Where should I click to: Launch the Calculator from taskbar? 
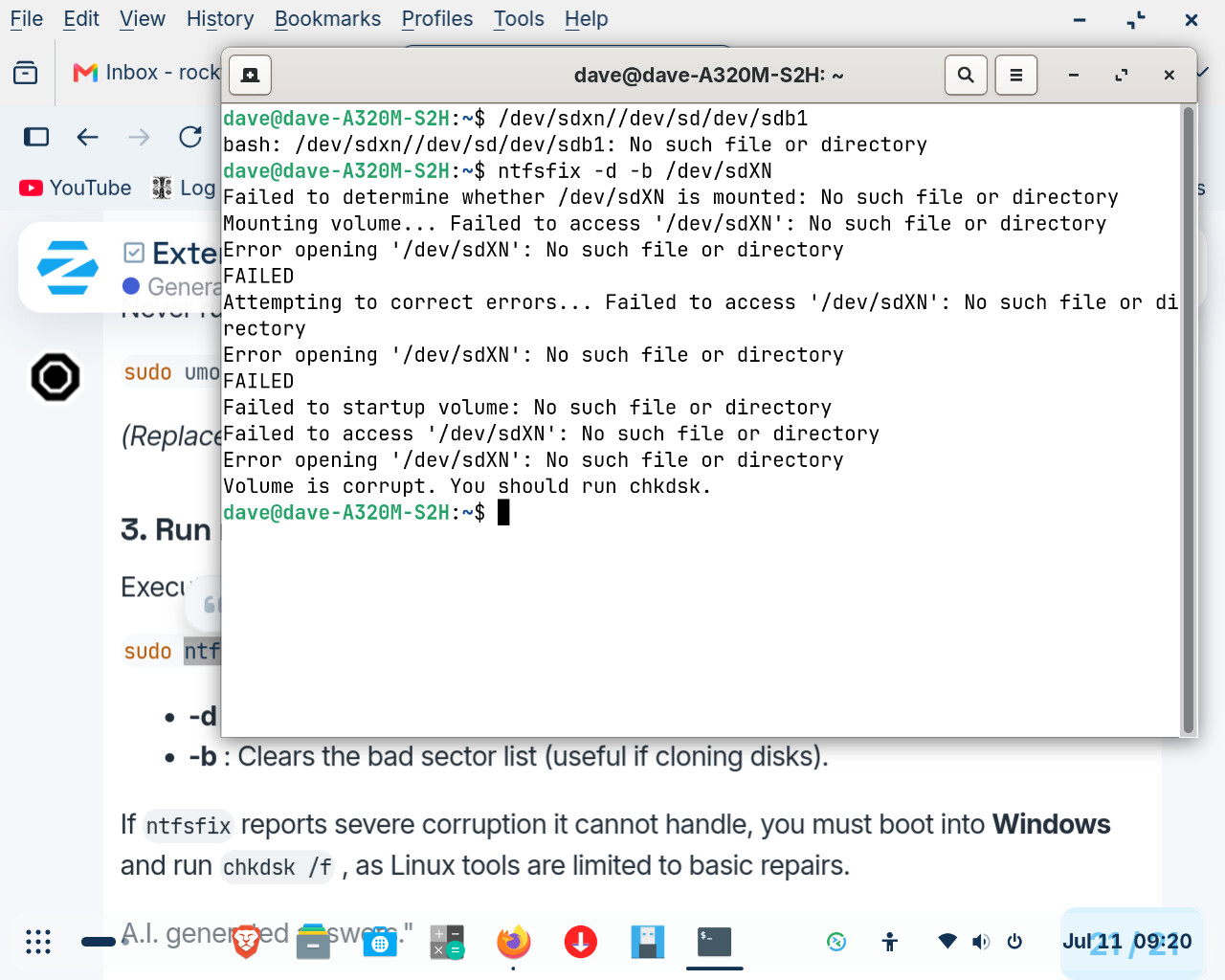pos(447,942)
